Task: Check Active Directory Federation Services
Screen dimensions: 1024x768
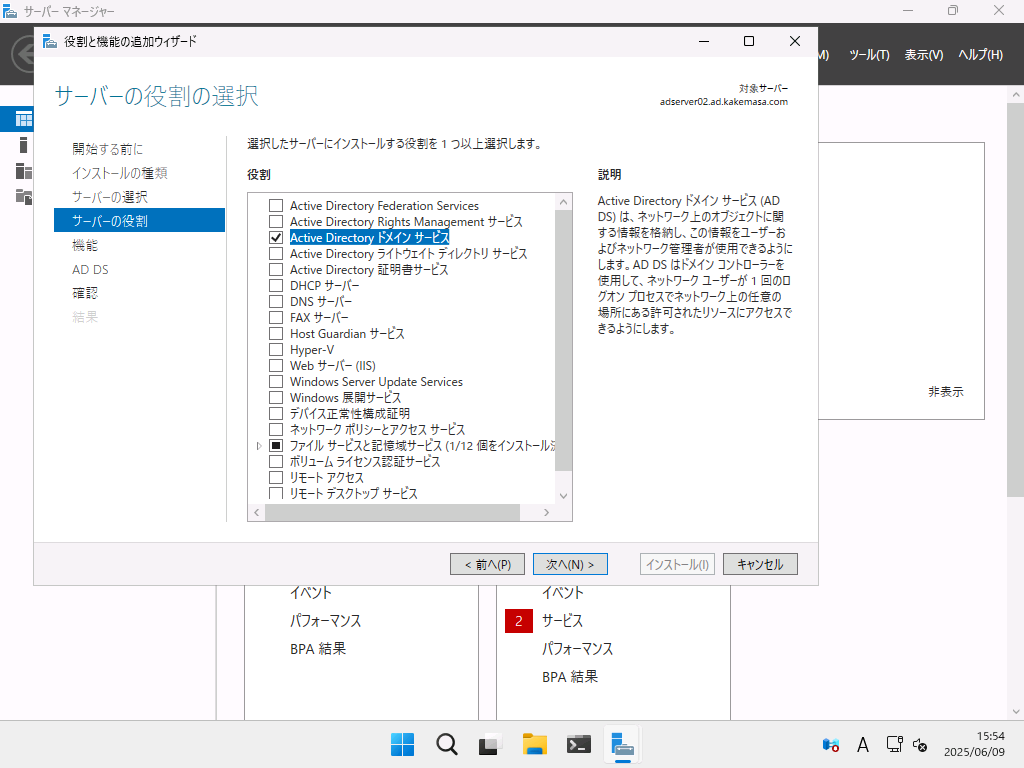Action: (x=276, y=206)
